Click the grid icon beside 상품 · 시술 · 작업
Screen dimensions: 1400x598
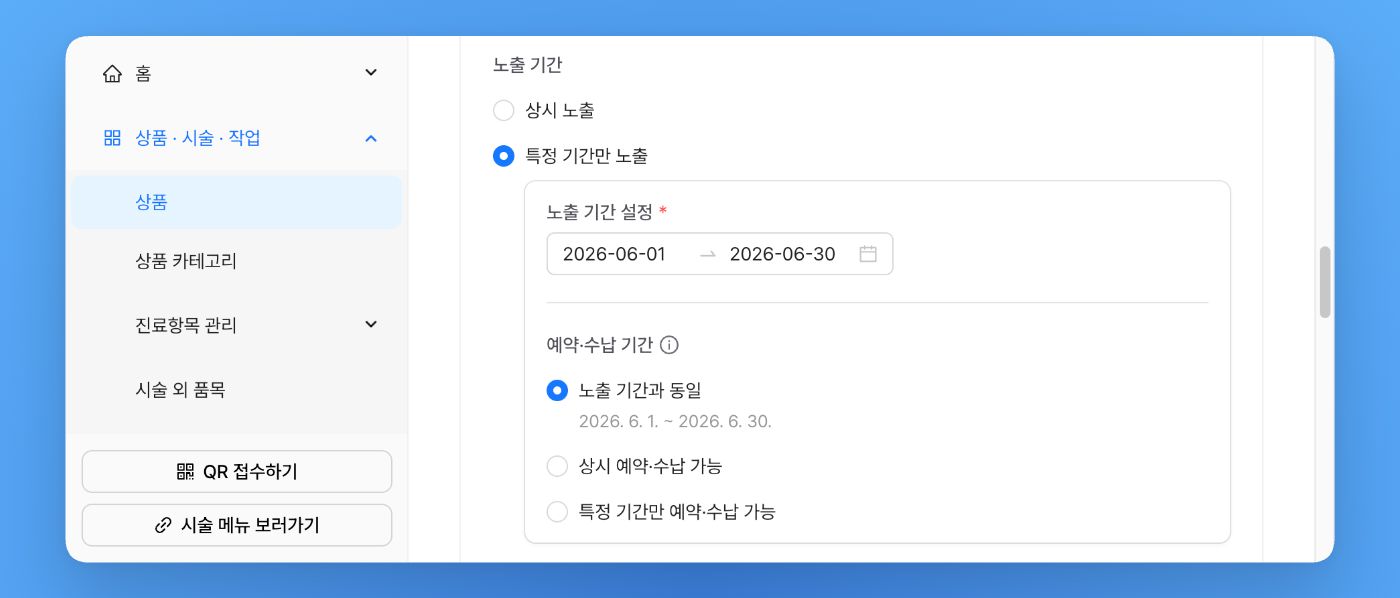(112, 138)
